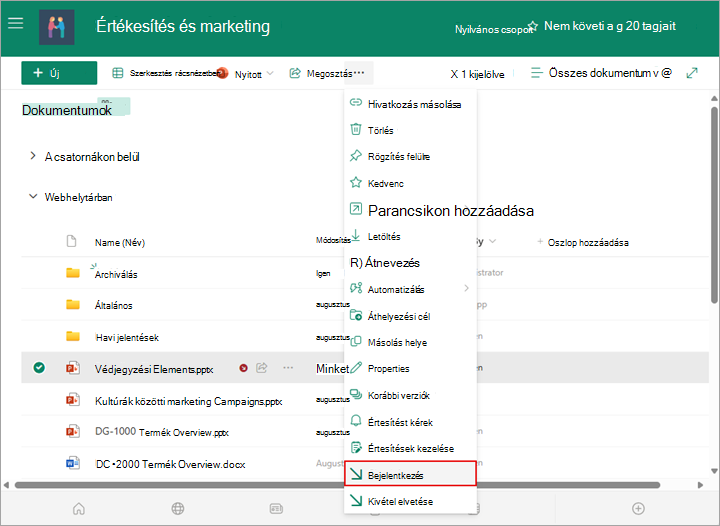This screenshot has height=526, width=720.
Task: Open the Havi jelentések folder
Action: (127, 338)
